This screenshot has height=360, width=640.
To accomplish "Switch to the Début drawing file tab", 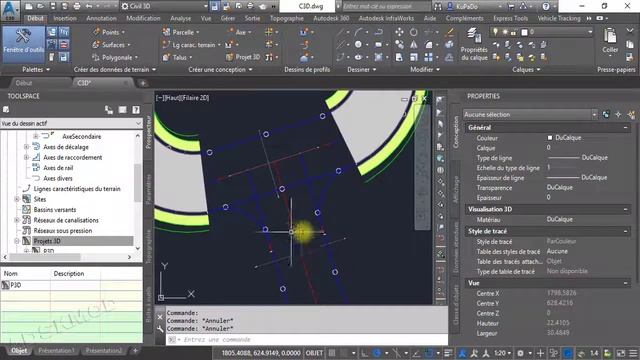I will pyautogui.click(x=24, y=83).
